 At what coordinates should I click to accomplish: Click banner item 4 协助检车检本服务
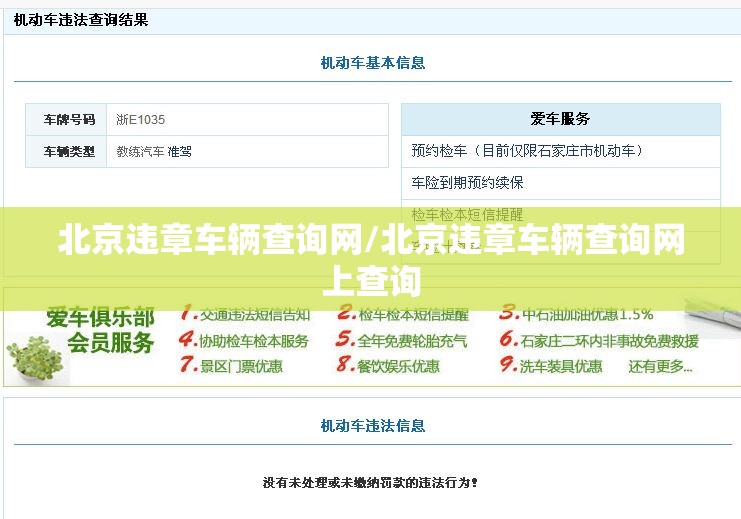(243, 340)
